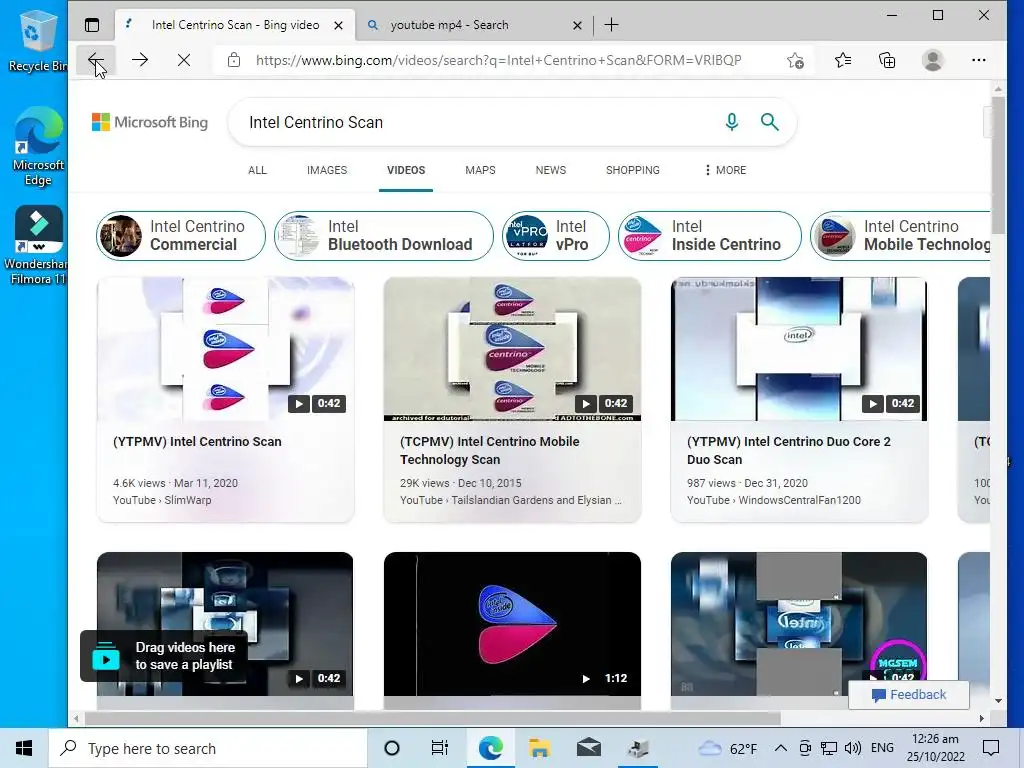The height and width of the screenshot is (768, 1024).
Task: Show hidden system tray icons
Action: click(781, 748)
